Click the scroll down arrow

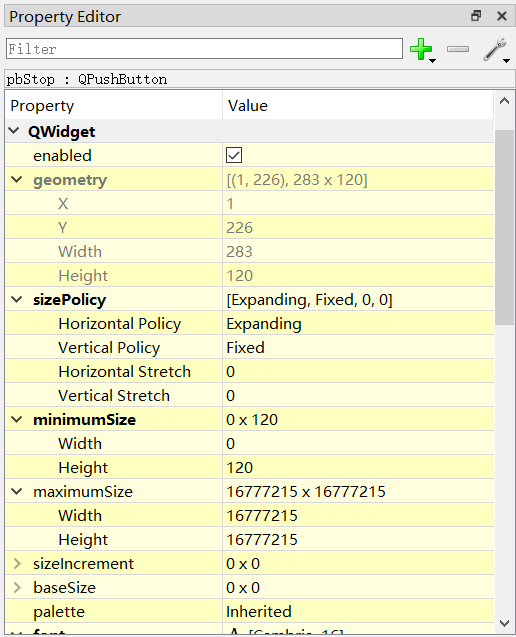coord(504,623)
